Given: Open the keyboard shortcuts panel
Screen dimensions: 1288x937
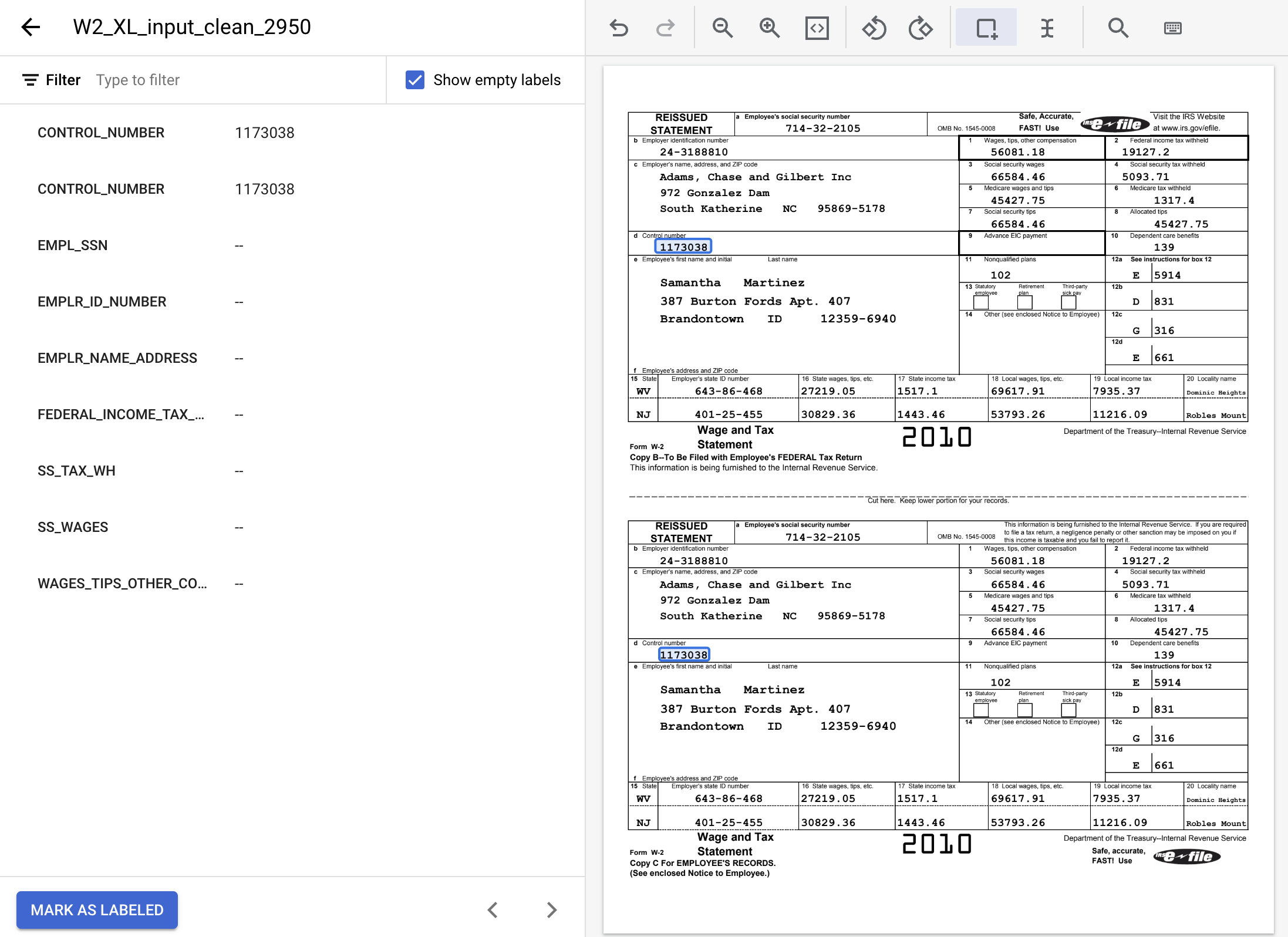Looking at the screenshot, I should coord(1173,27).
